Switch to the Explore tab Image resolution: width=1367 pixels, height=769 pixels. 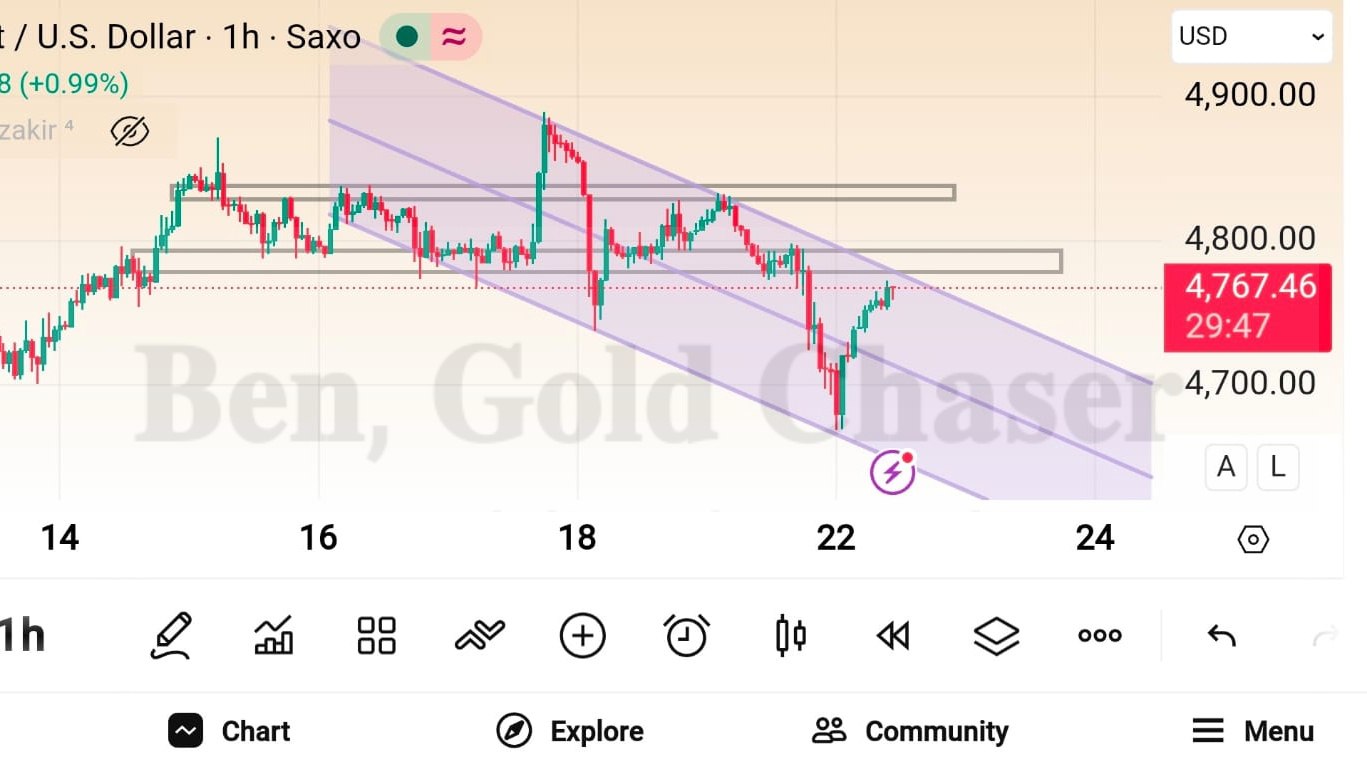pyautogui.click(x=570, y=731)
